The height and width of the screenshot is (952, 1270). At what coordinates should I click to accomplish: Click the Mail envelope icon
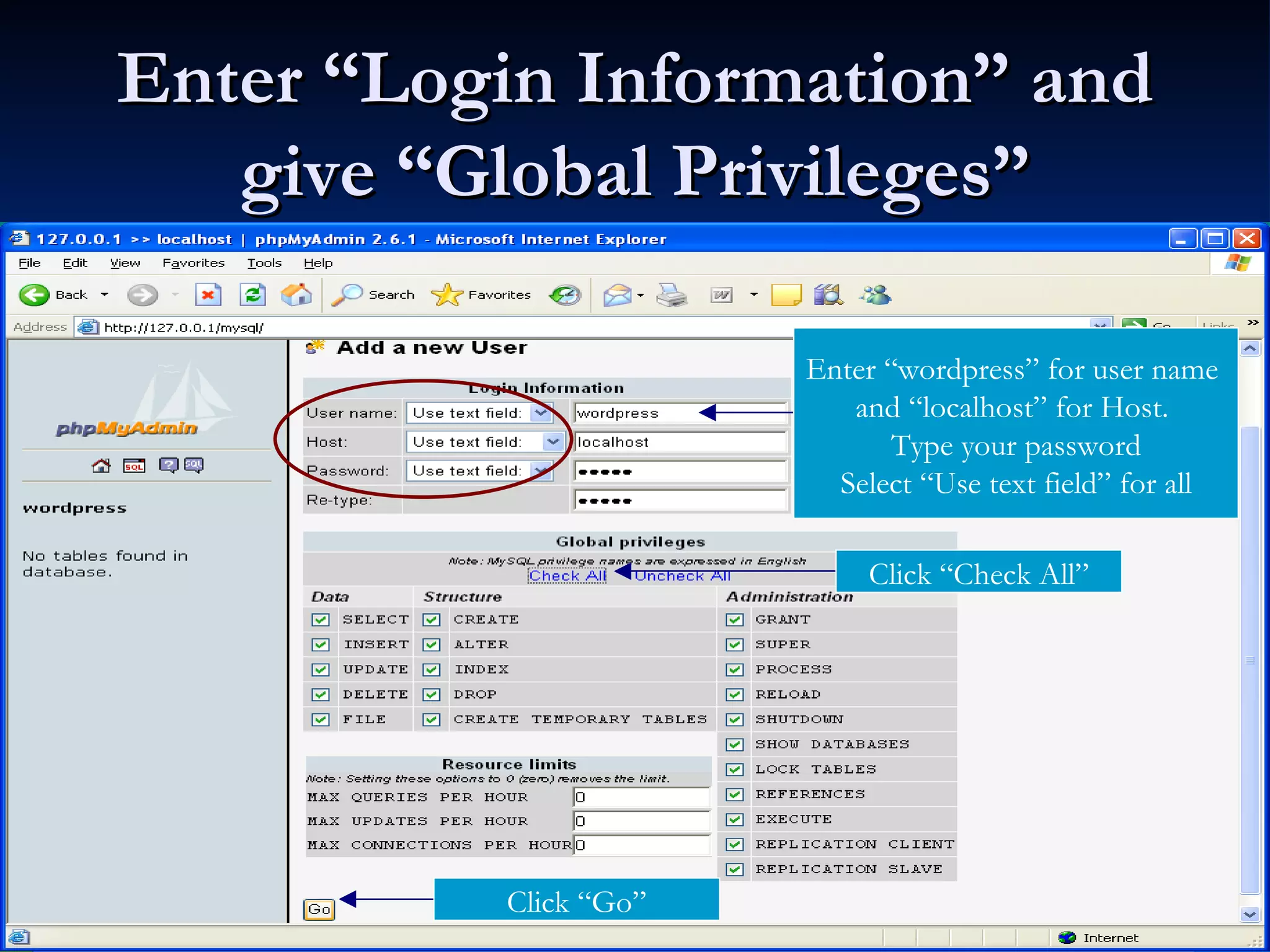617,295
